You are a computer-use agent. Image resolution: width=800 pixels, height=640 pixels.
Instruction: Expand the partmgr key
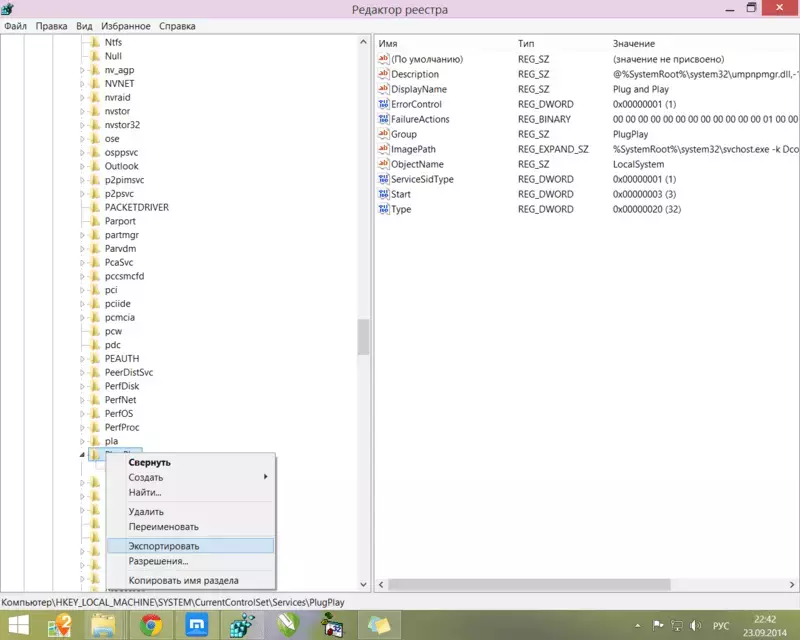[82, 235]
